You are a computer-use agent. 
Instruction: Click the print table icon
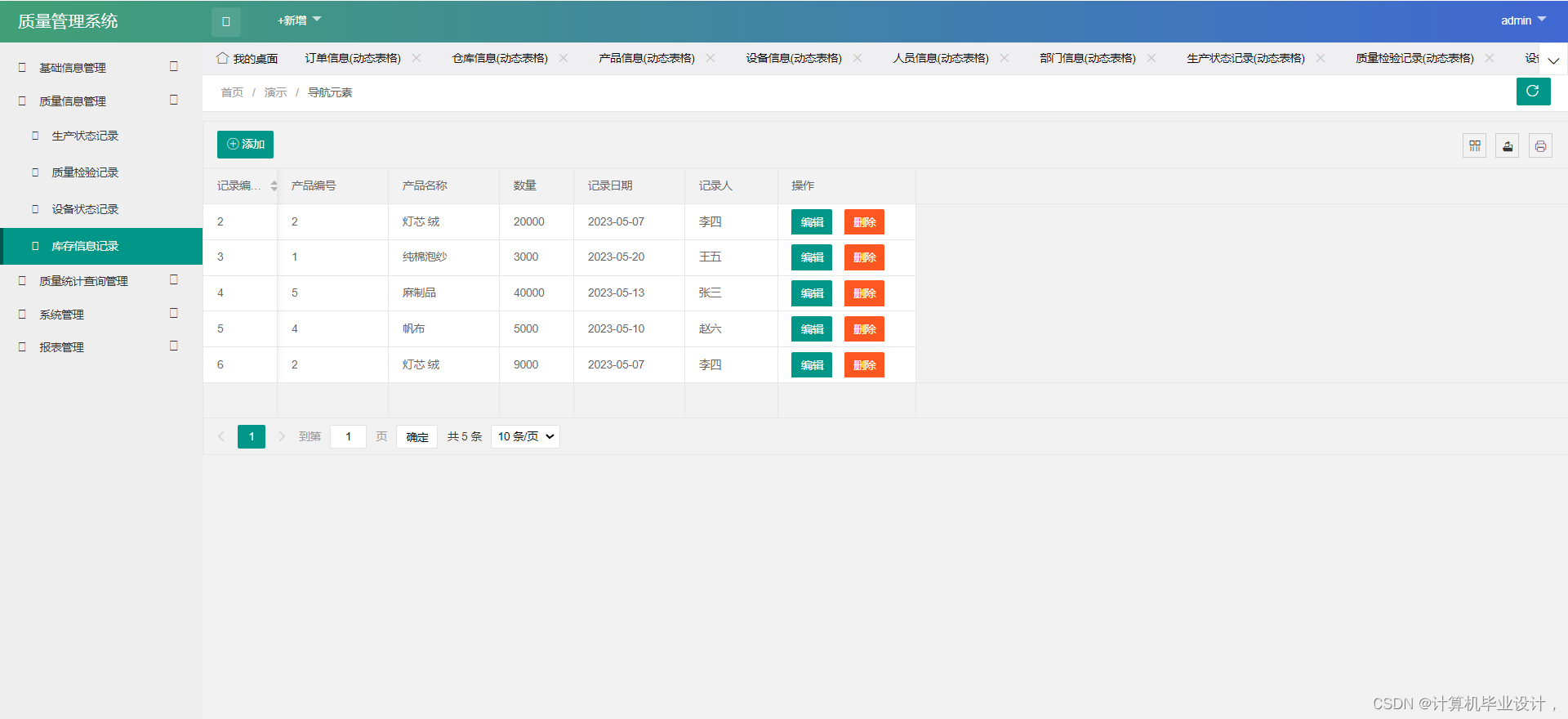pyautogui.click(x=1540, y=146)
